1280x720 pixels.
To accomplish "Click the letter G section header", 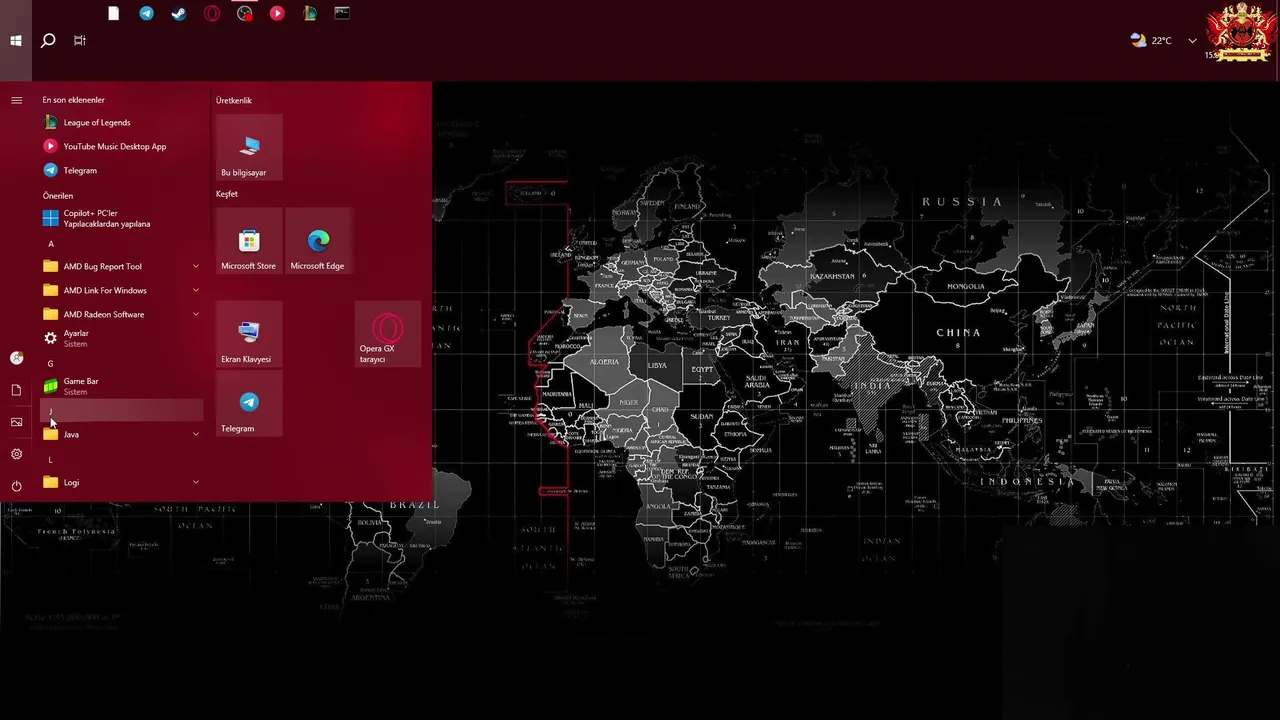I will (x=122, y=363).
